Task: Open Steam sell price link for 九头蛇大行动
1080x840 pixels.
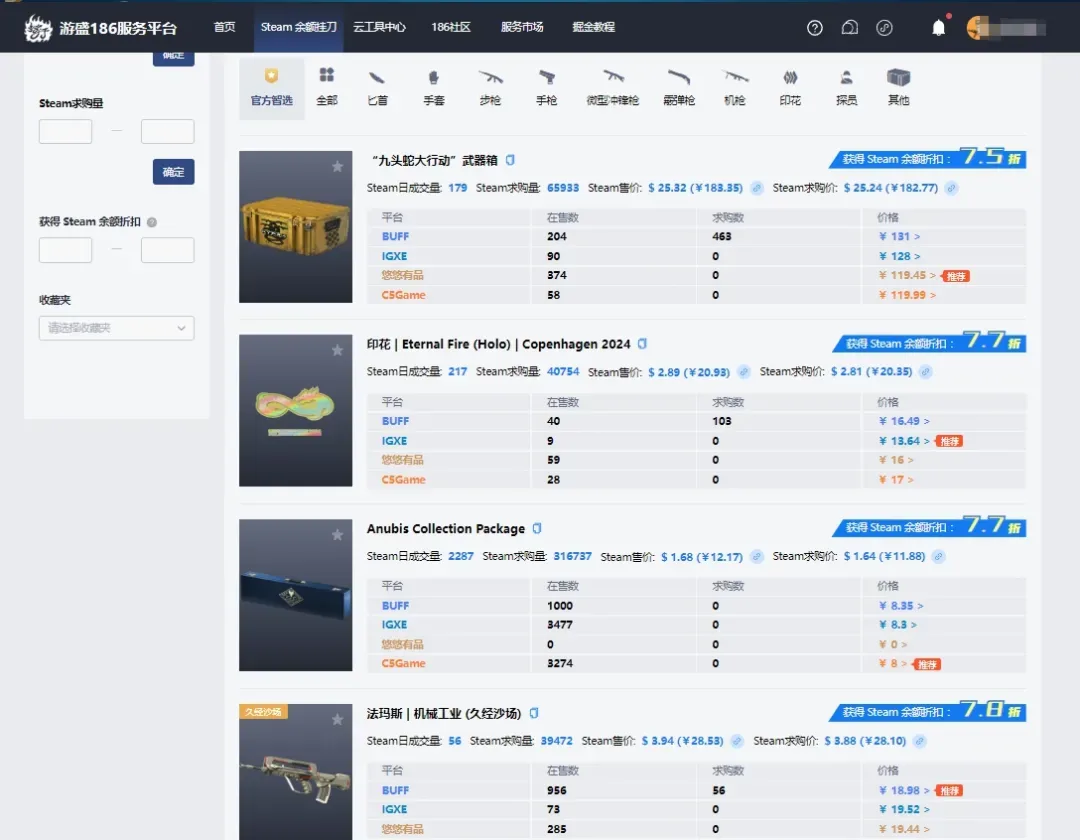Action: [x=757, y=188]
